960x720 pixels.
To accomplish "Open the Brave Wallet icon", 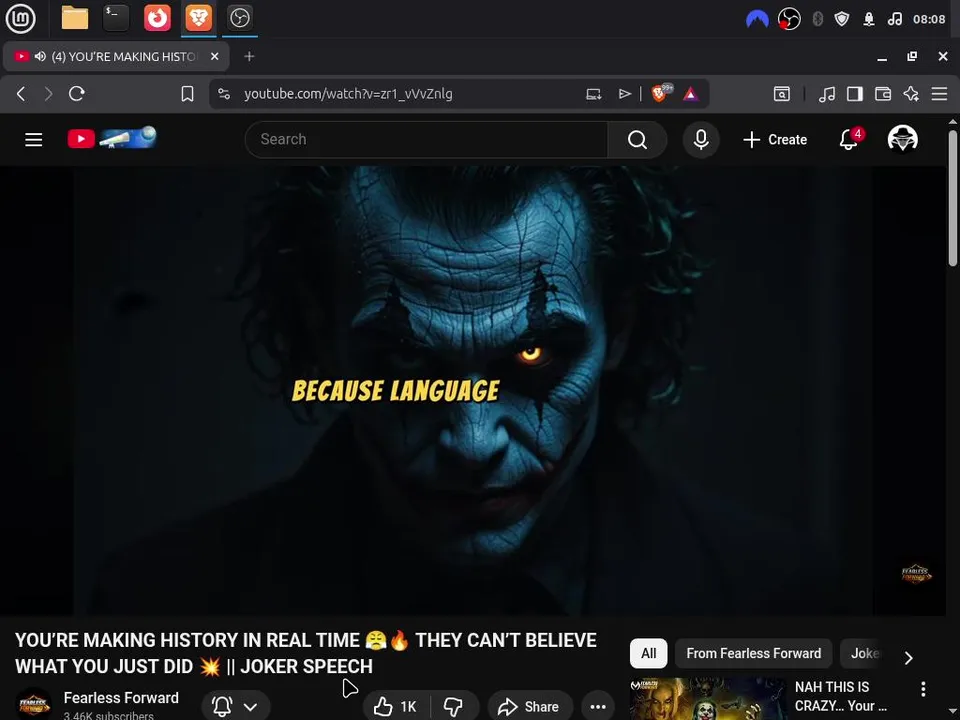I will click(883, 94).
